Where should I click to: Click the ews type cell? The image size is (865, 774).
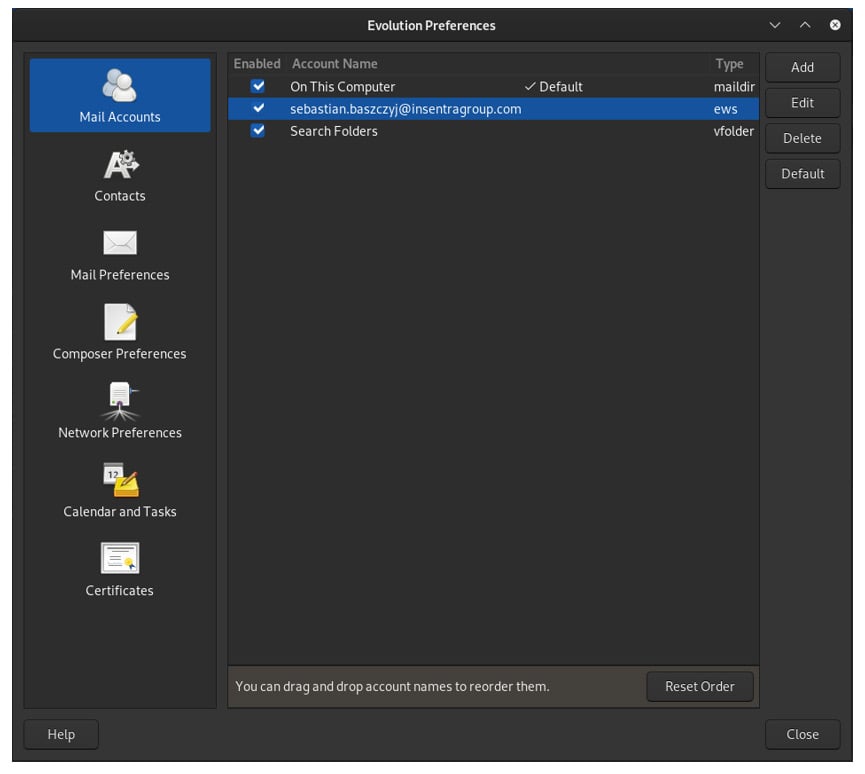(x=725, y=109)
